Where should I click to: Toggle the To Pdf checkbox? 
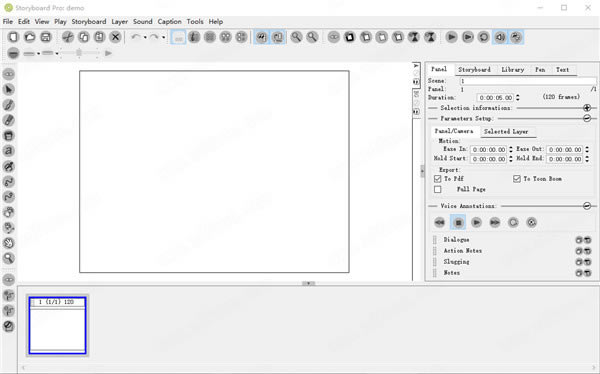438,179
